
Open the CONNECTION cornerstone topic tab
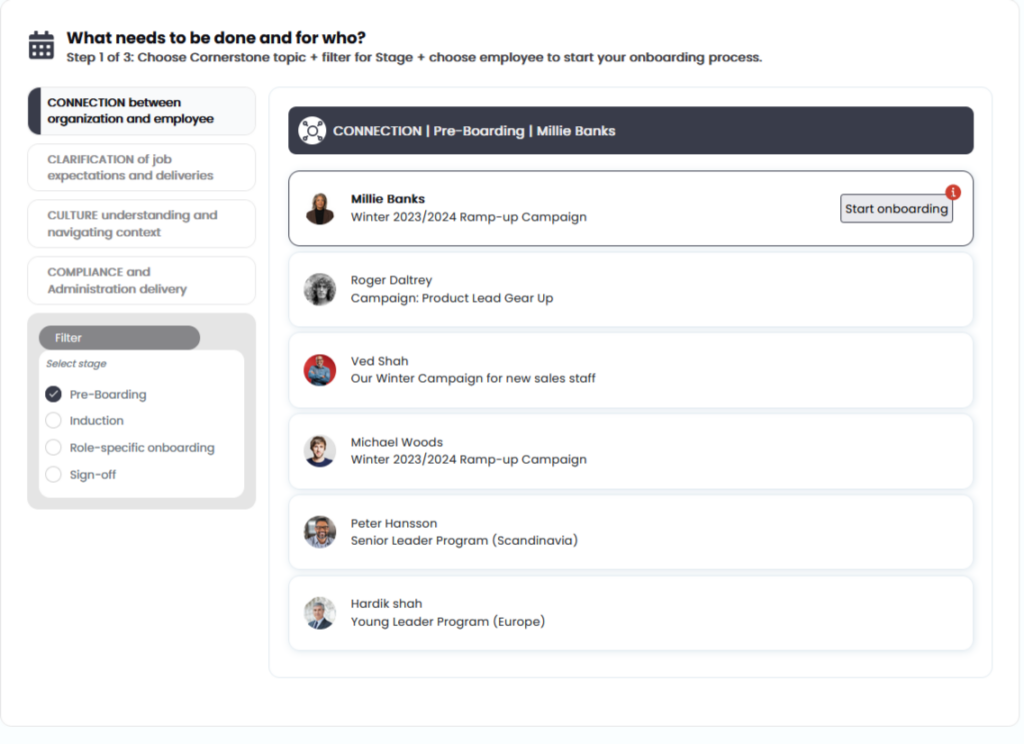point(142,111)
